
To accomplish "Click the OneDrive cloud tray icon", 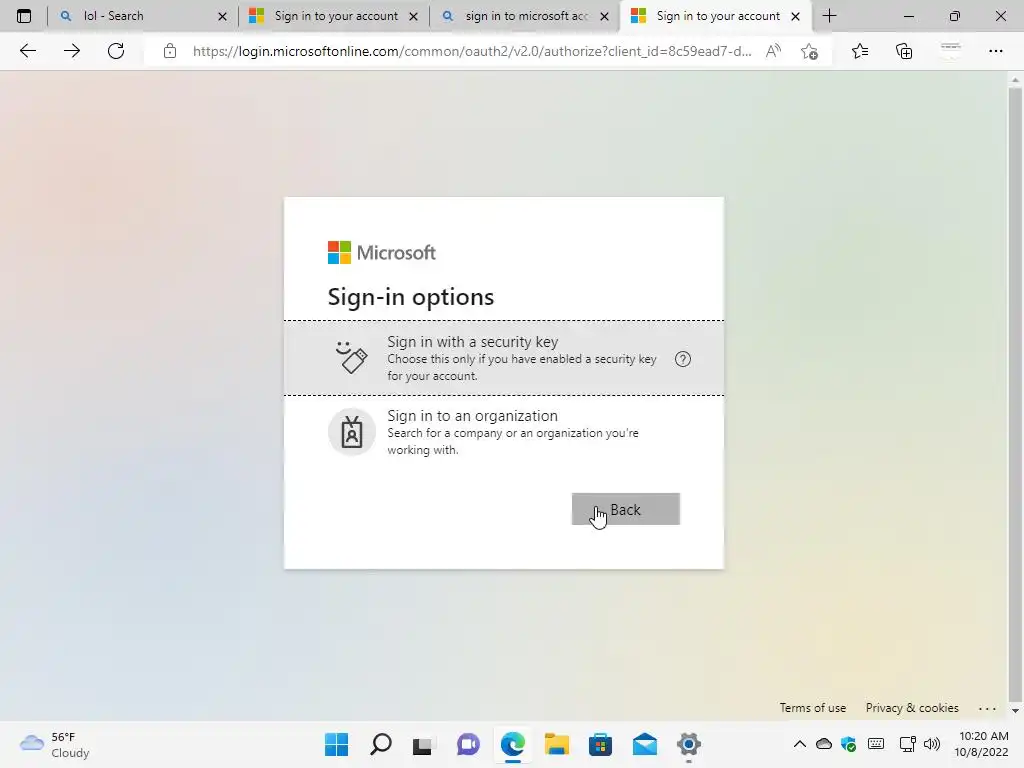I will 824,744.
